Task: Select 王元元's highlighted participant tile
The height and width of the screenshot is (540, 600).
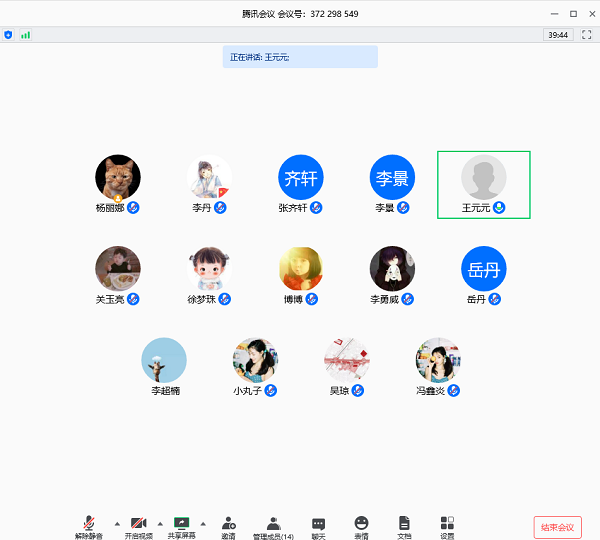Action: pyautogui.click(x=484, y=184)
